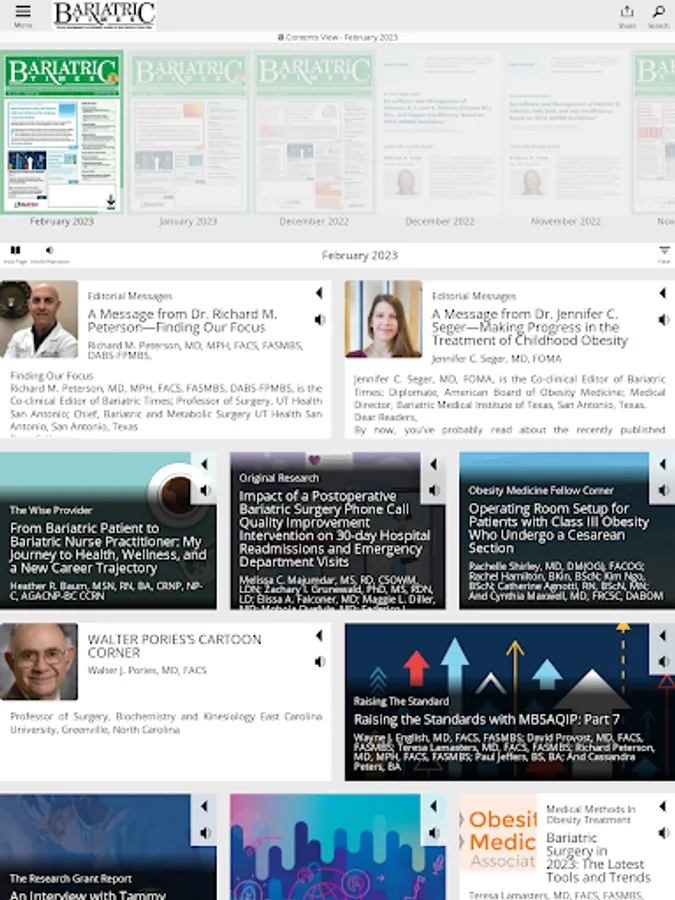Toggle speaker on The Wise Provider card
Screen dimensions: 675x900
[x=205, y=490]
